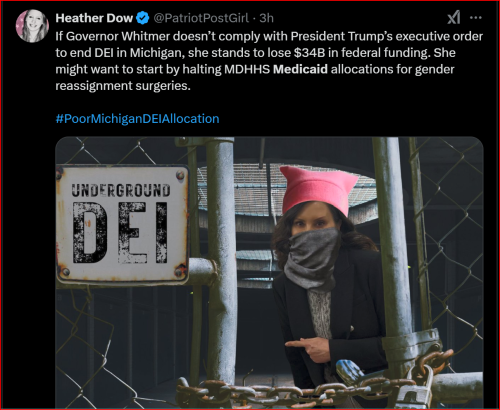The width and height of the screenshot is (500, 410).
Task: Click the blue verified checkmark badge
Action: pyautogui.click(x=143, y=18)
